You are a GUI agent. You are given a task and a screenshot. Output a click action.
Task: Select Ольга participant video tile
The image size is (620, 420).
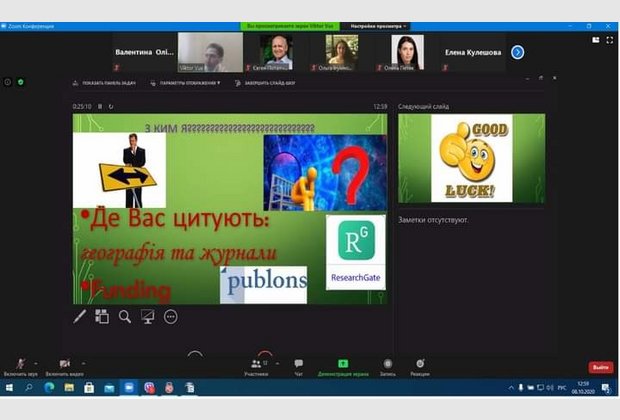342,52
